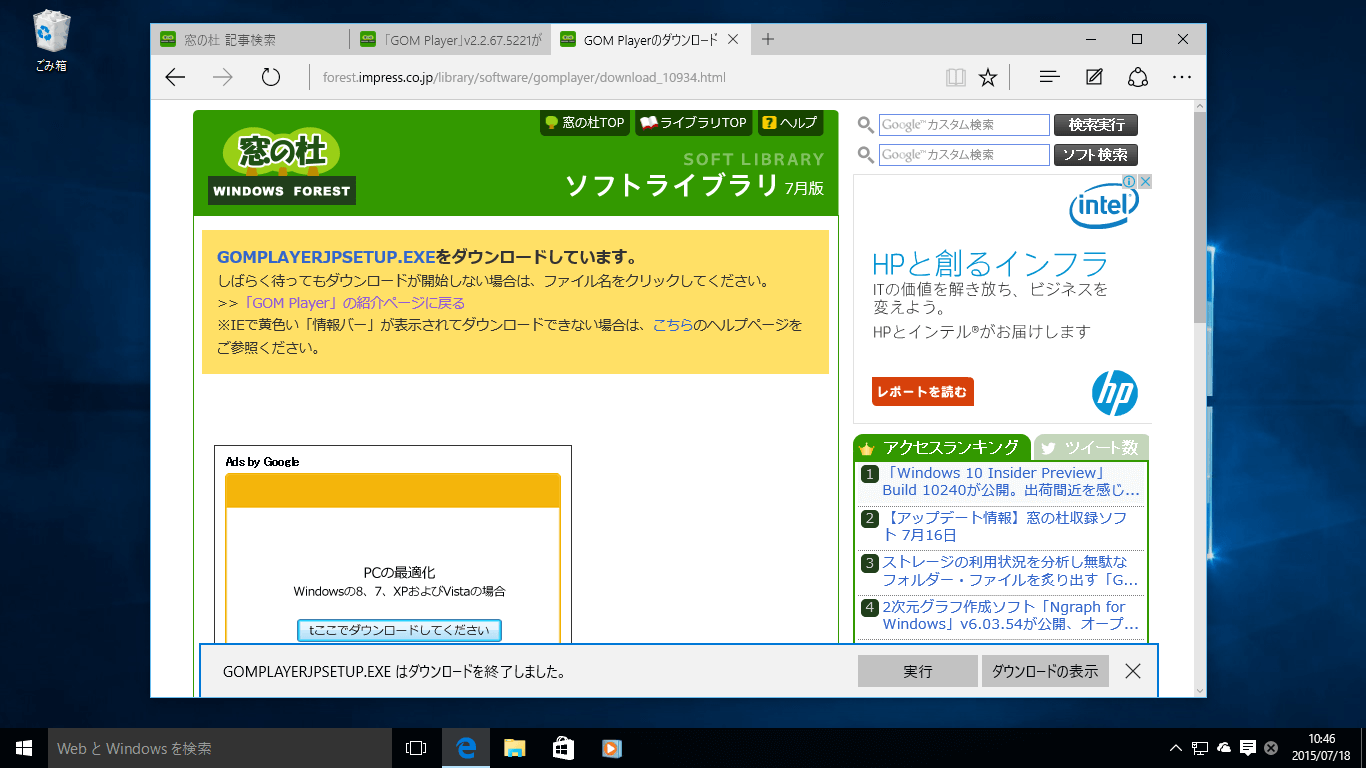The image size is (1366, 768).
Task: Click the browser forward arrow
Action: coord(222,77)
